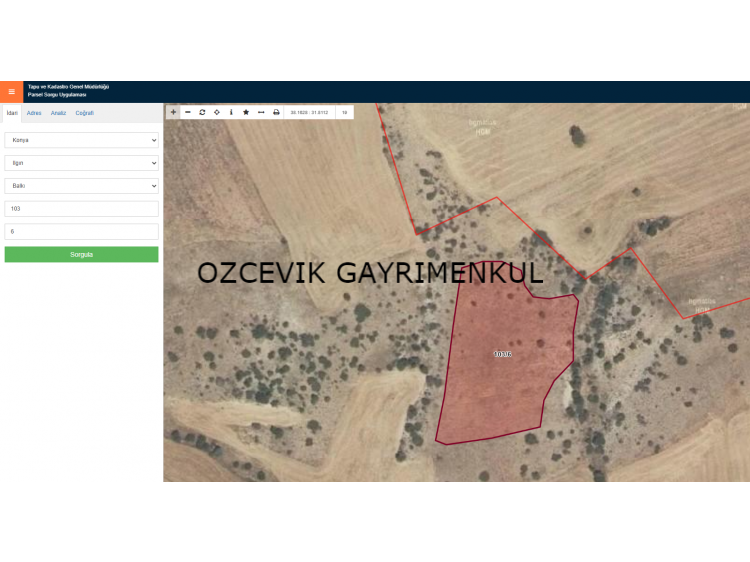Select the Coğrafi tab
This screenshot has width=750, height=562.
click(85, 113)
